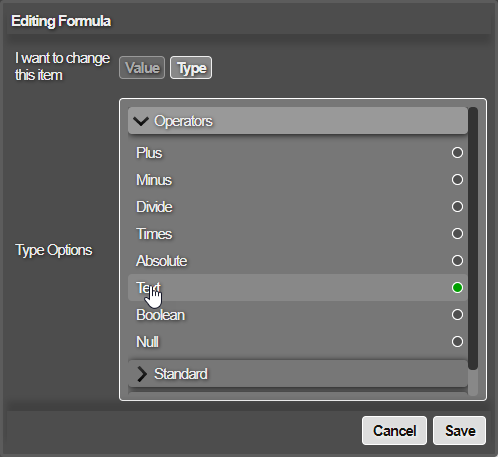This screenshot has width=498, height=457.
Task: Select the Plus radio button
Action: [457, 153]
